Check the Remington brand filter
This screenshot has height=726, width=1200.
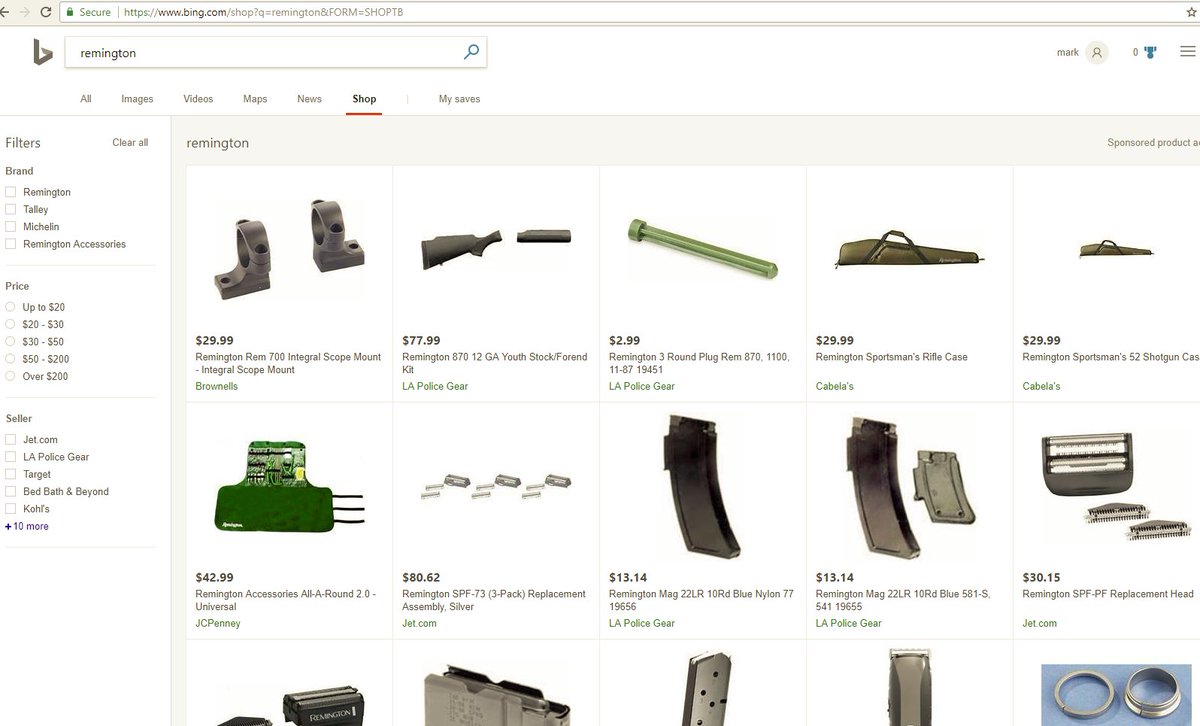pos(10,192)
